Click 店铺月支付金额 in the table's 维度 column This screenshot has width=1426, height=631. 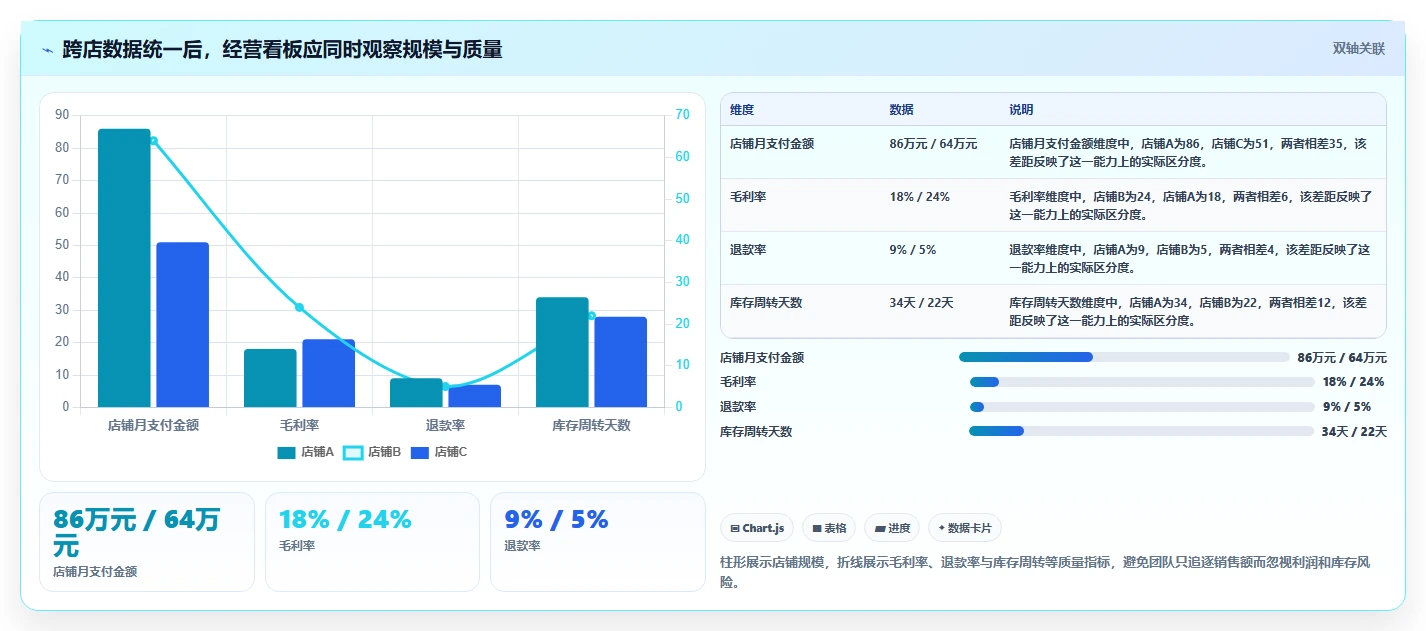pyautogui.click(x=772, y=144)
